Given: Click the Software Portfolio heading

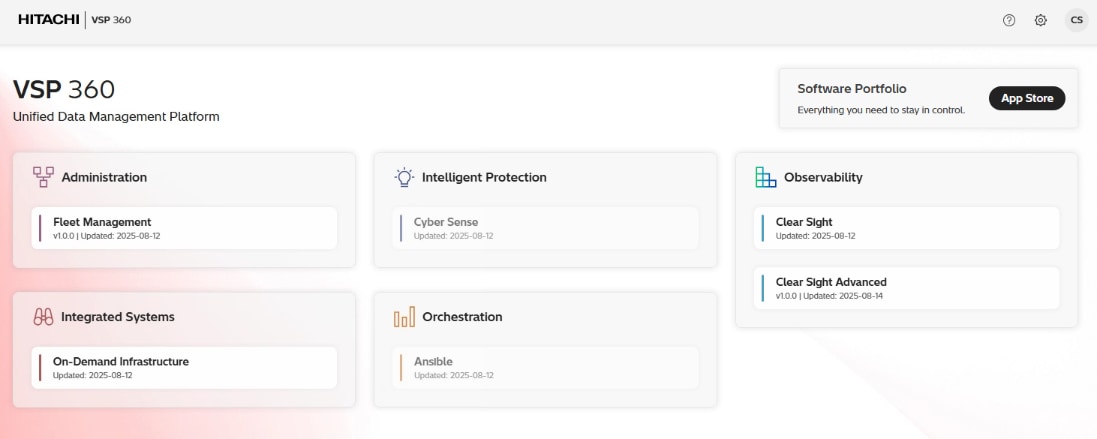Looking at the screenshot, I should click(x=852, y=89).
